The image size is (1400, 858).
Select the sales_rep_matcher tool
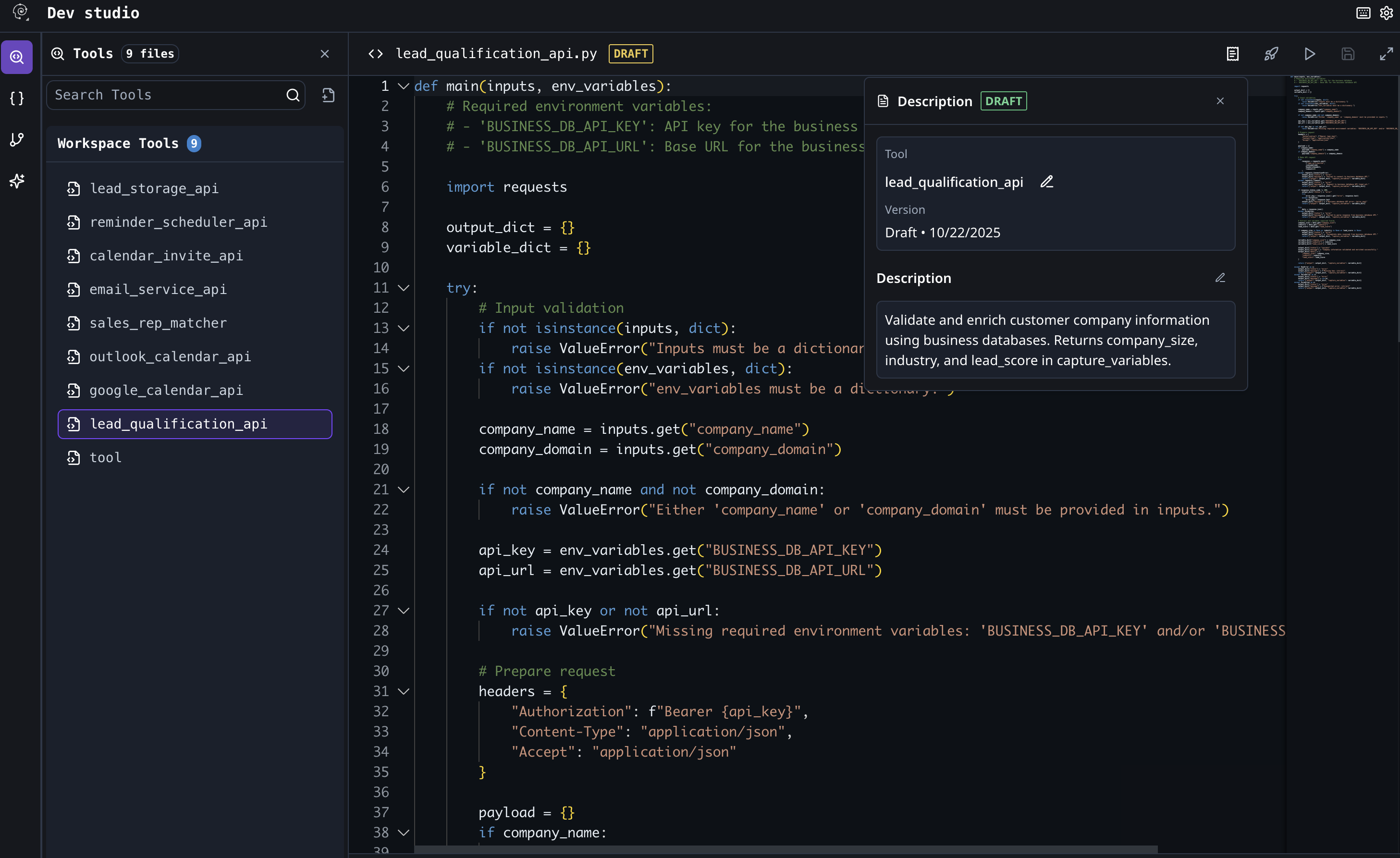click(x=158, y=323)
